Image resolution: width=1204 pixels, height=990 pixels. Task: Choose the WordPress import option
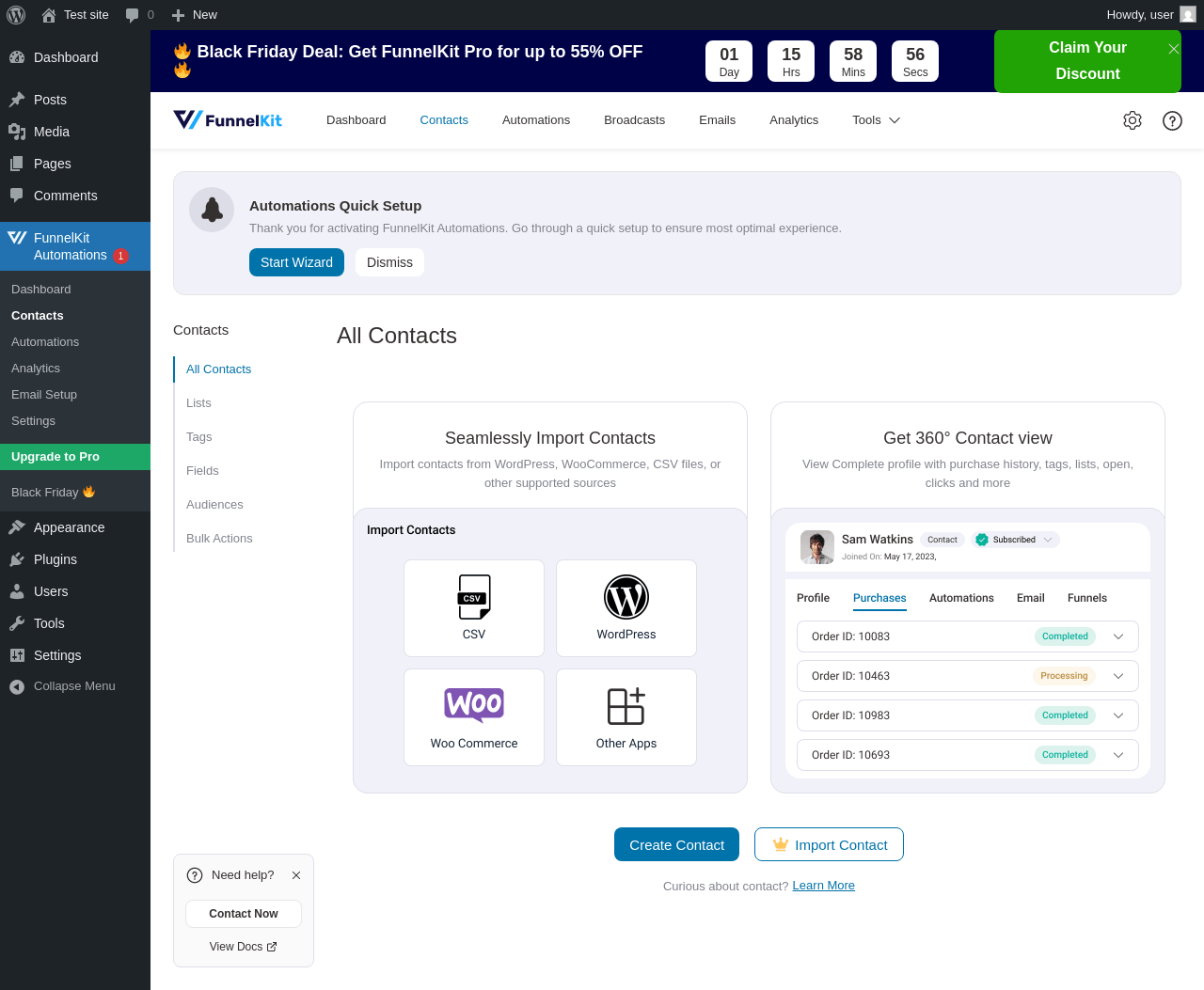626,608
